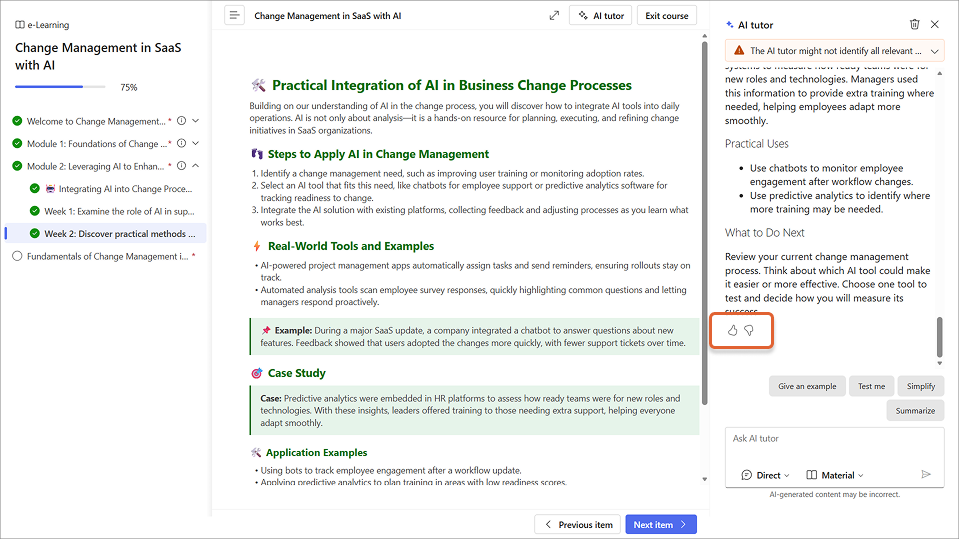The image size is (959, 539).
Task: Open the Material source dropdown
Action: pos(835,475)
